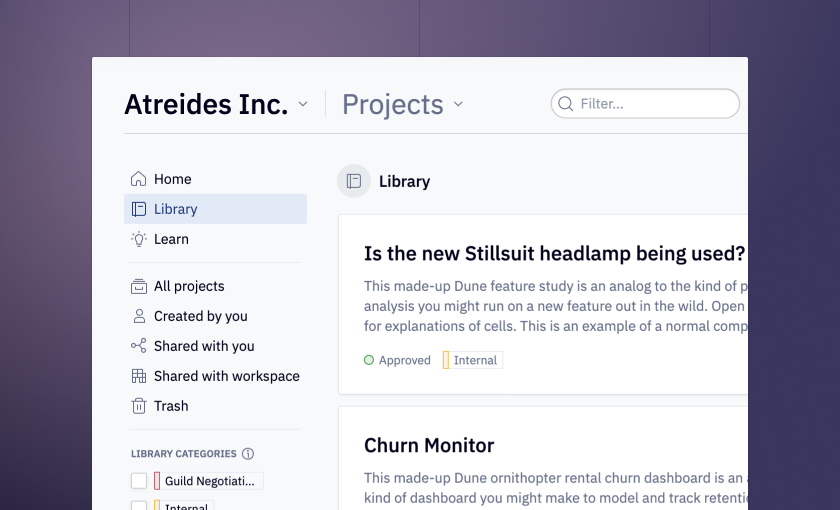
Task: Click the yellow Internal tag swatch
Action: point(446,360)
